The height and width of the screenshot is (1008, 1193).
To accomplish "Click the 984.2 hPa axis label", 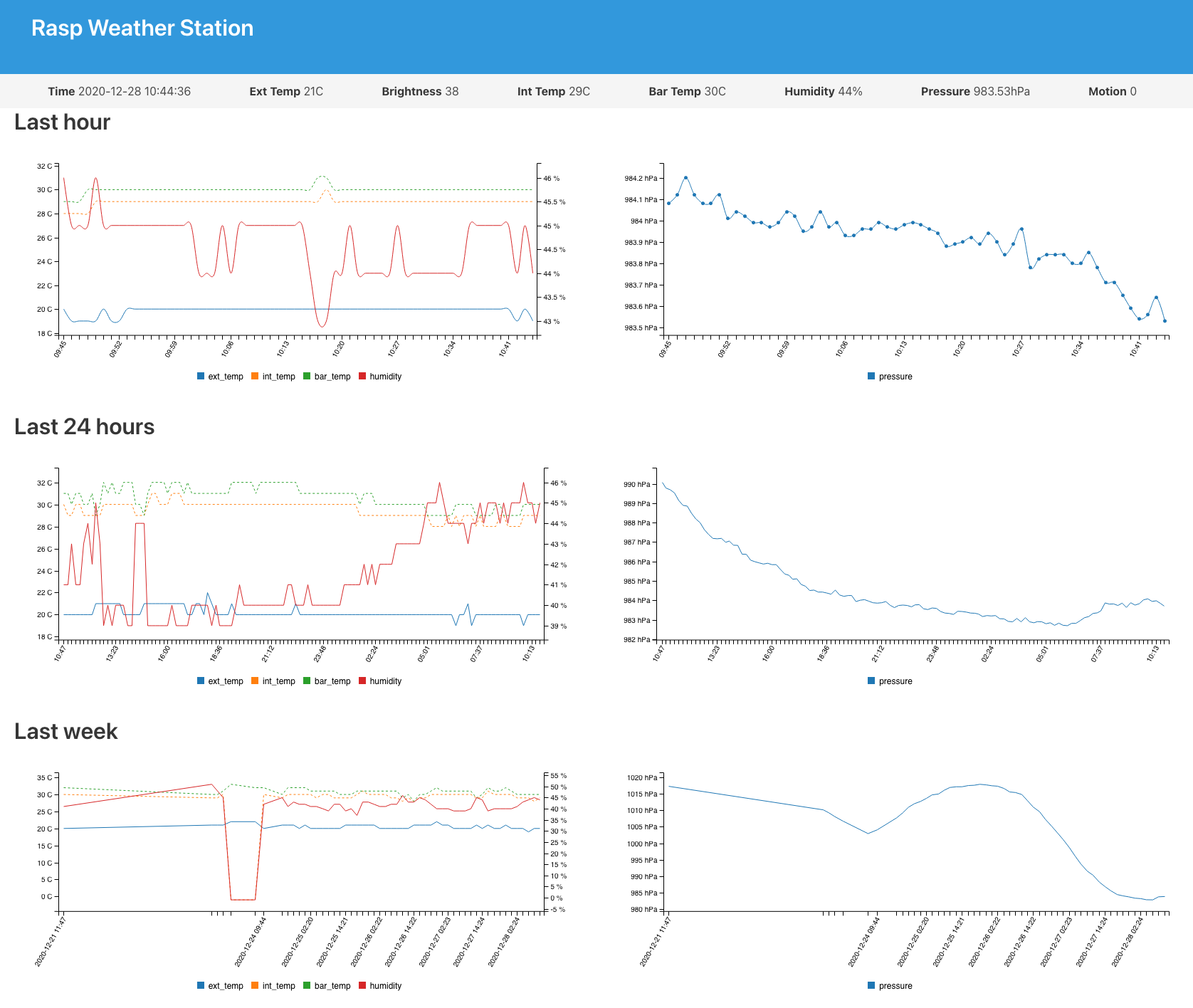I will [x=641, y=178].
